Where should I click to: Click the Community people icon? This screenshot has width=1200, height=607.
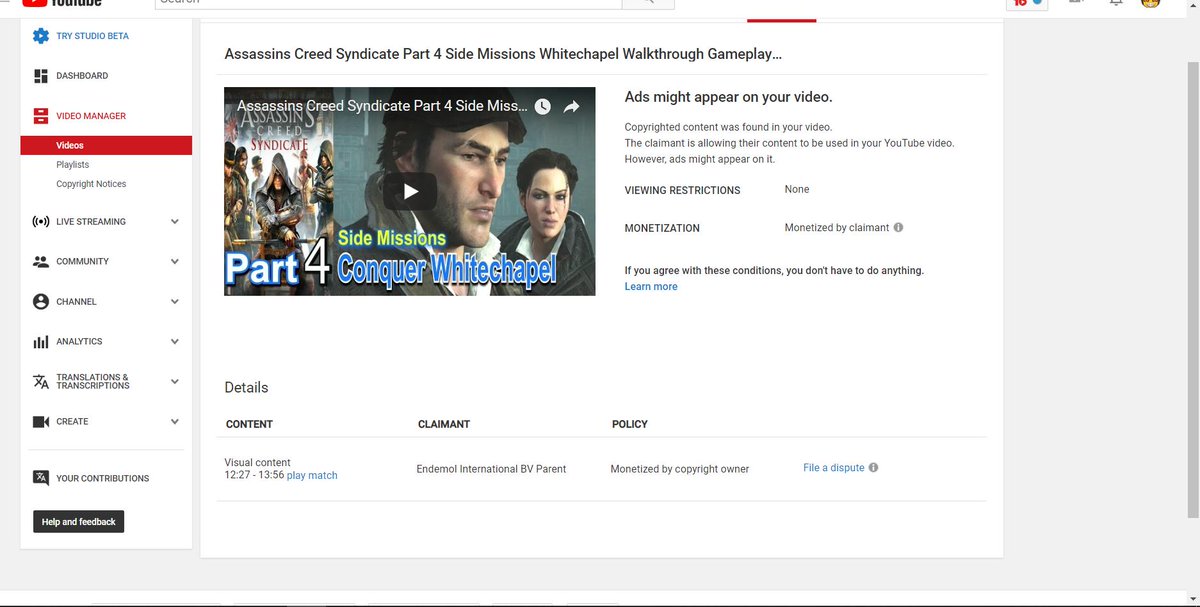41,262
